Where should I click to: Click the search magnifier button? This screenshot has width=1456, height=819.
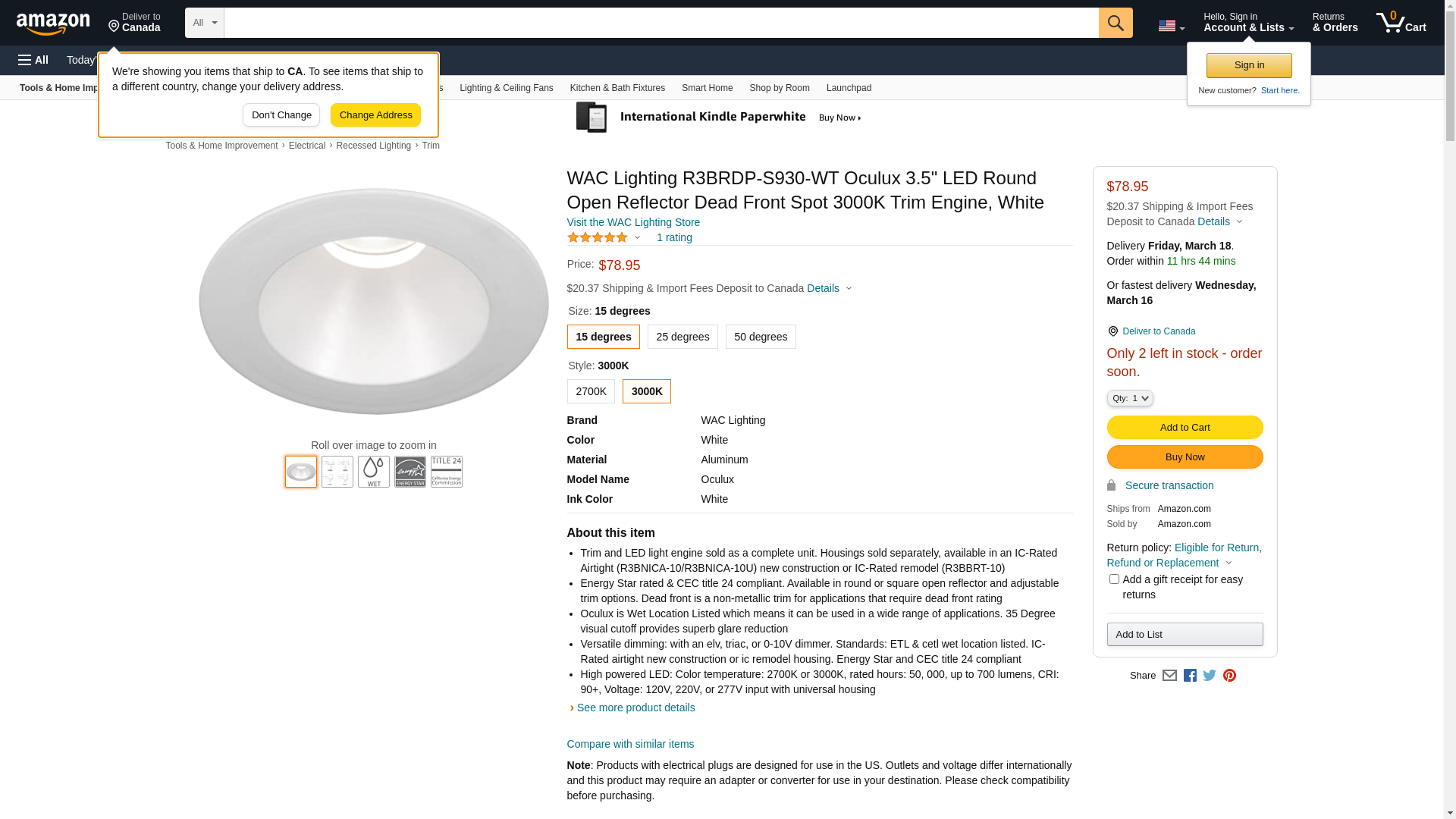[1116, 23]
